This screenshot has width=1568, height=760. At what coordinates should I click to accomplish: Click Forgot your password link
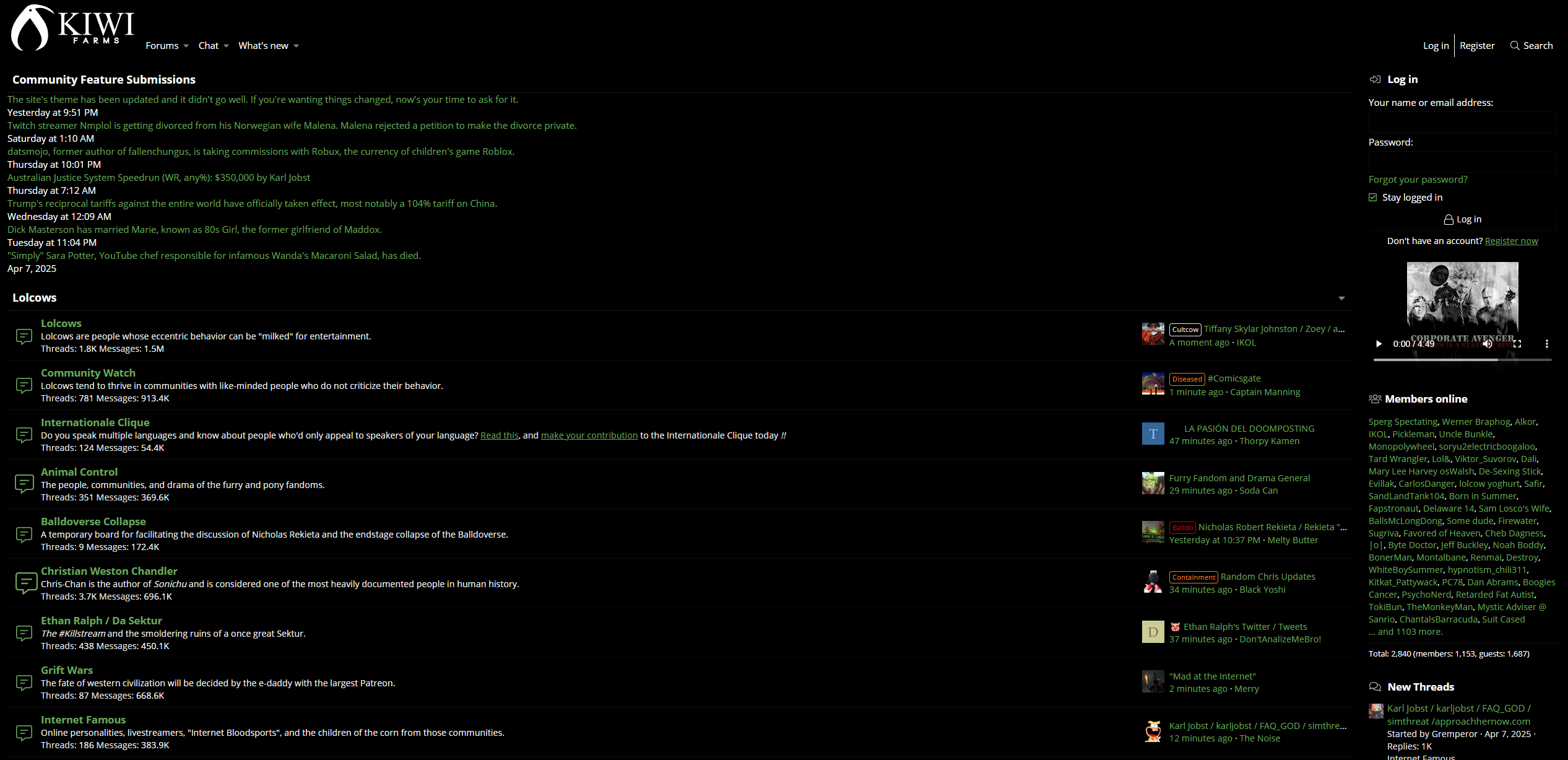[1418, 179]
